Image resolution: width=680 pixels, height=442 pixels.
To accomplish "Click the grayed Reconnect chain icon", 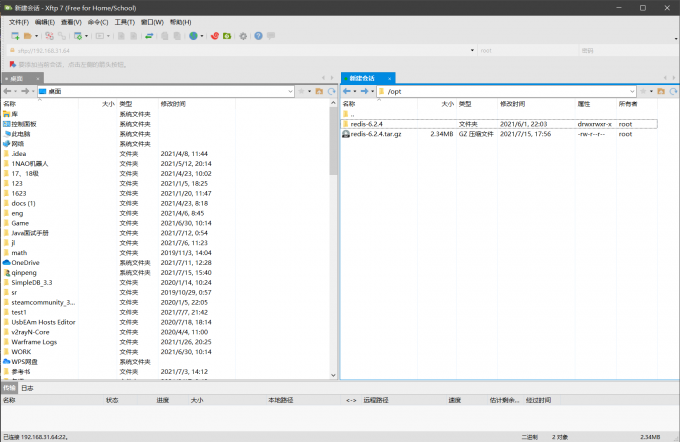I will click(x=62, y=36).
